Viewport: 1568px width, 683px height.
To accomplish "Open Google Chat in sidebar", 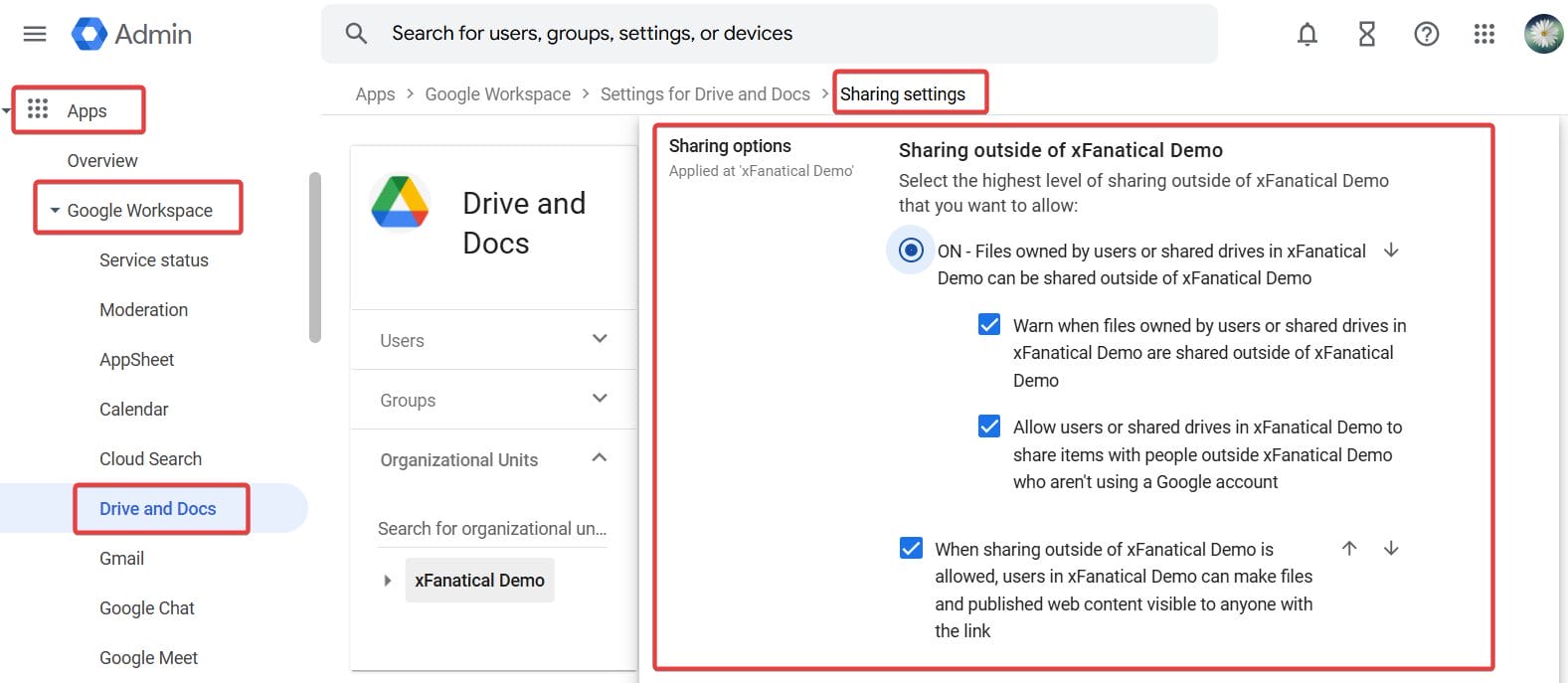I will click(x=147, y=608).
